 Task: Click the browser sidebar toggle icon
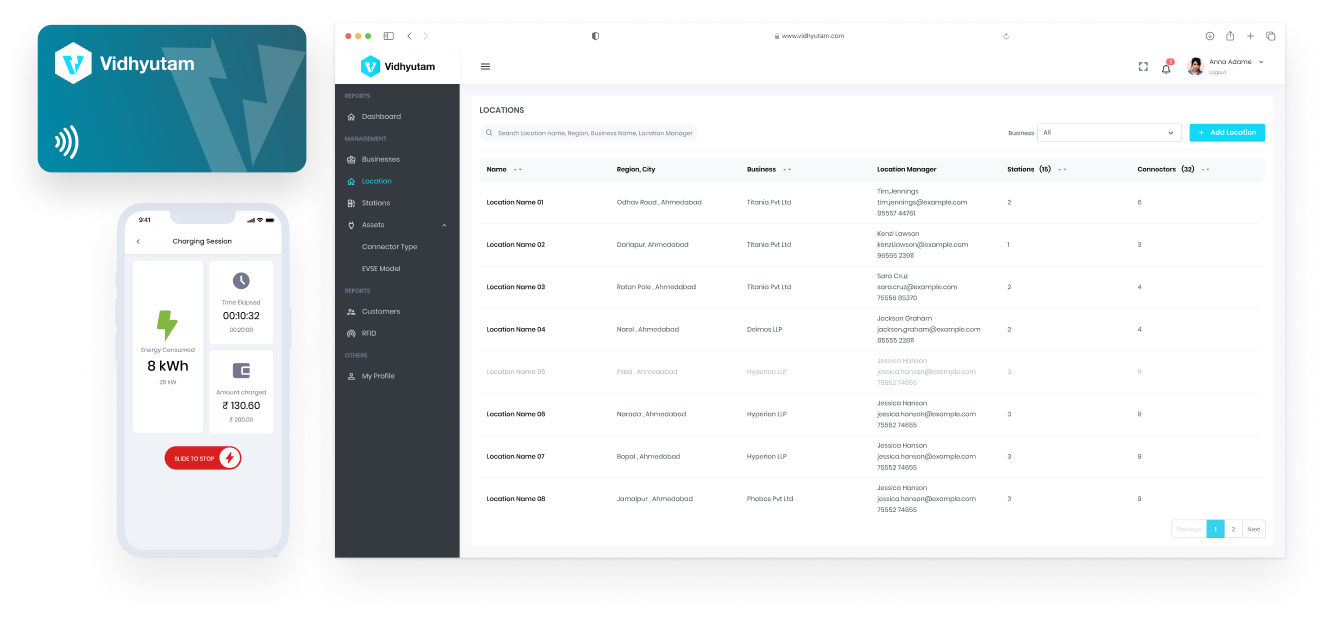[x=389, y=36]
